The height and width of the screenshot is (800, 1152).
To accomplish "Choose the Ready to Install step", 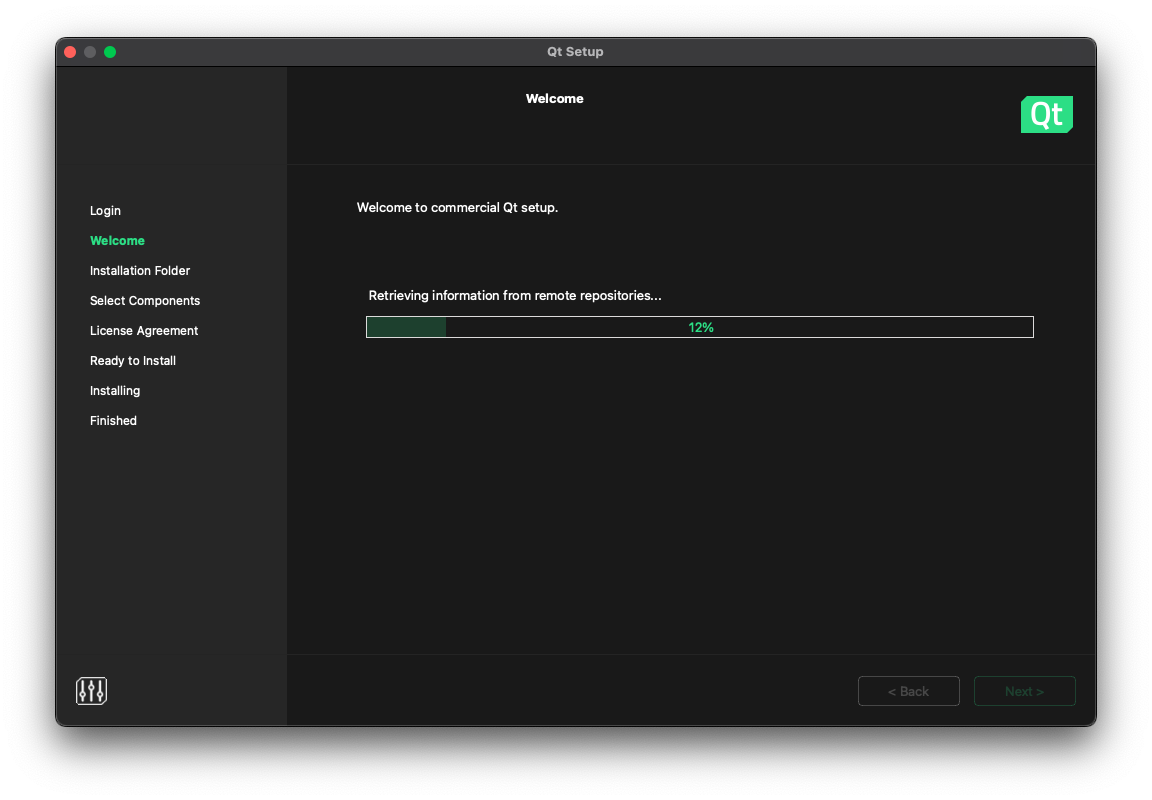I will coord(133,361).
